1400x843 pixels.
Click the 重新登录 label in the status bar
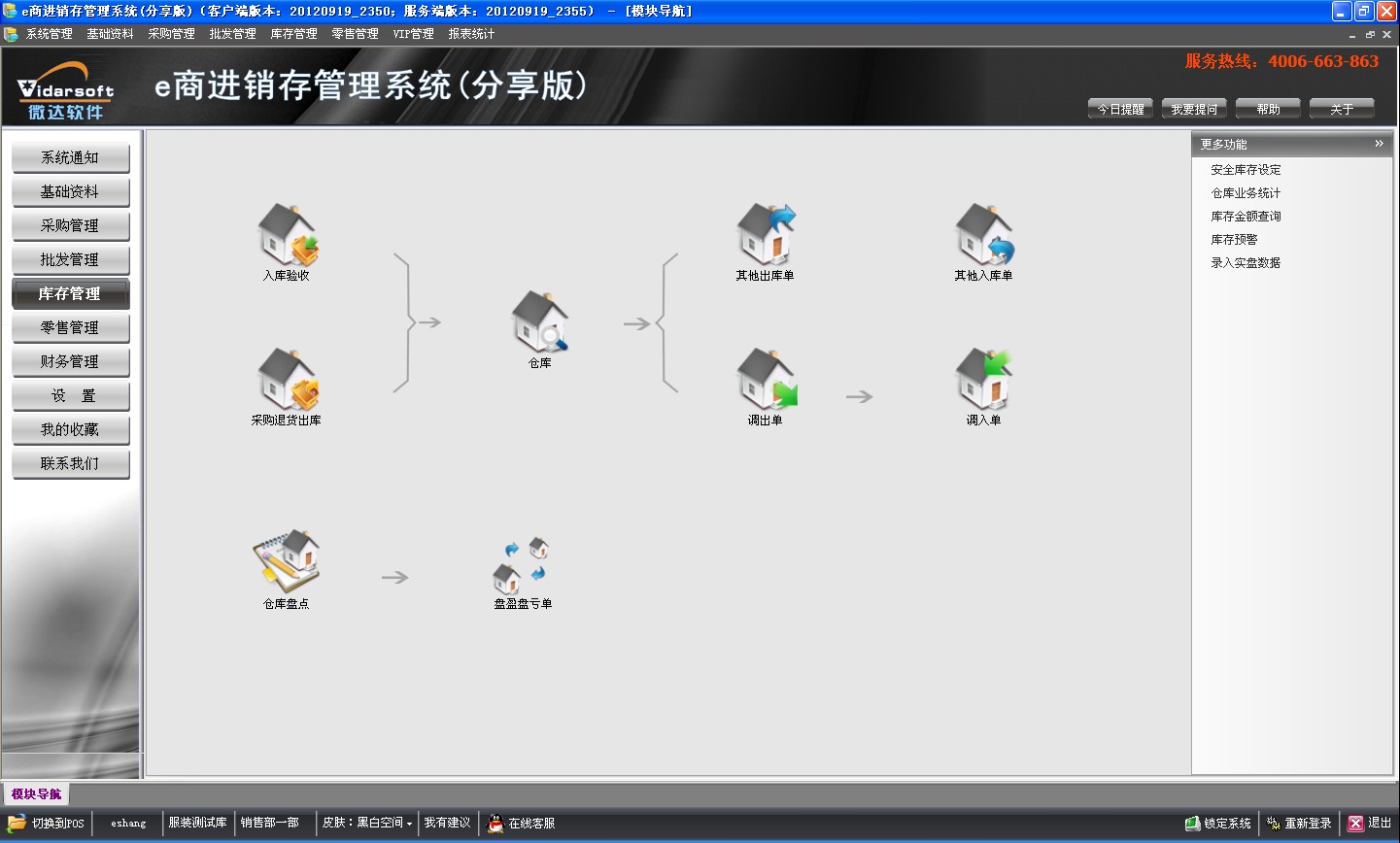1309,824
